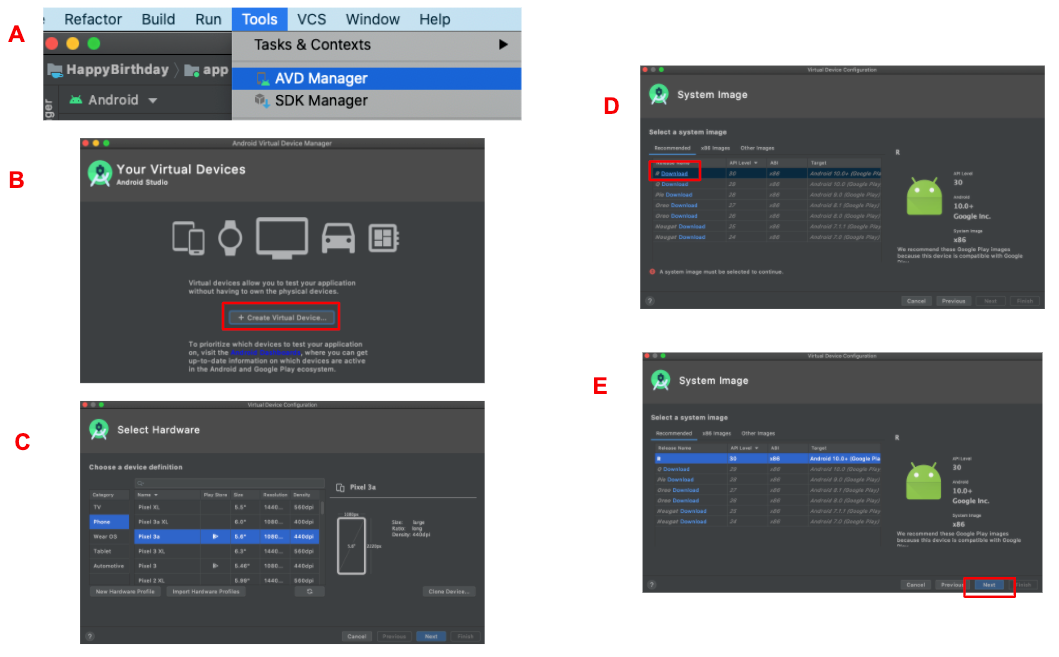Choose SDK Manager from the Tools menu
This screenshot has height=657, width=1059.
[377, 101]
